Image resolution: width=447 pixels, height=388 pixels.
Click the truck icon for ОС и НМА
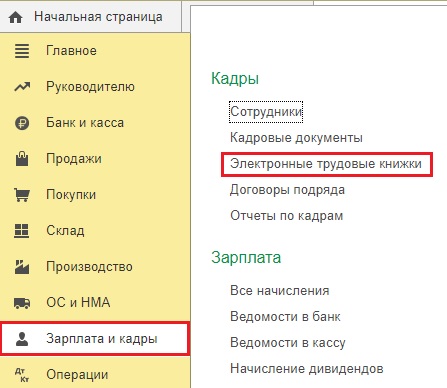point(22,303)
